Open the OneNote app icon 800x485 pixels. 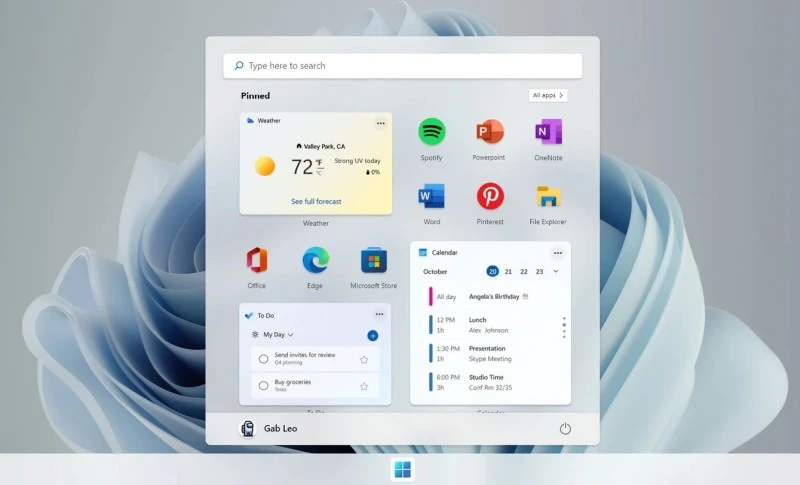click(548, 132)
